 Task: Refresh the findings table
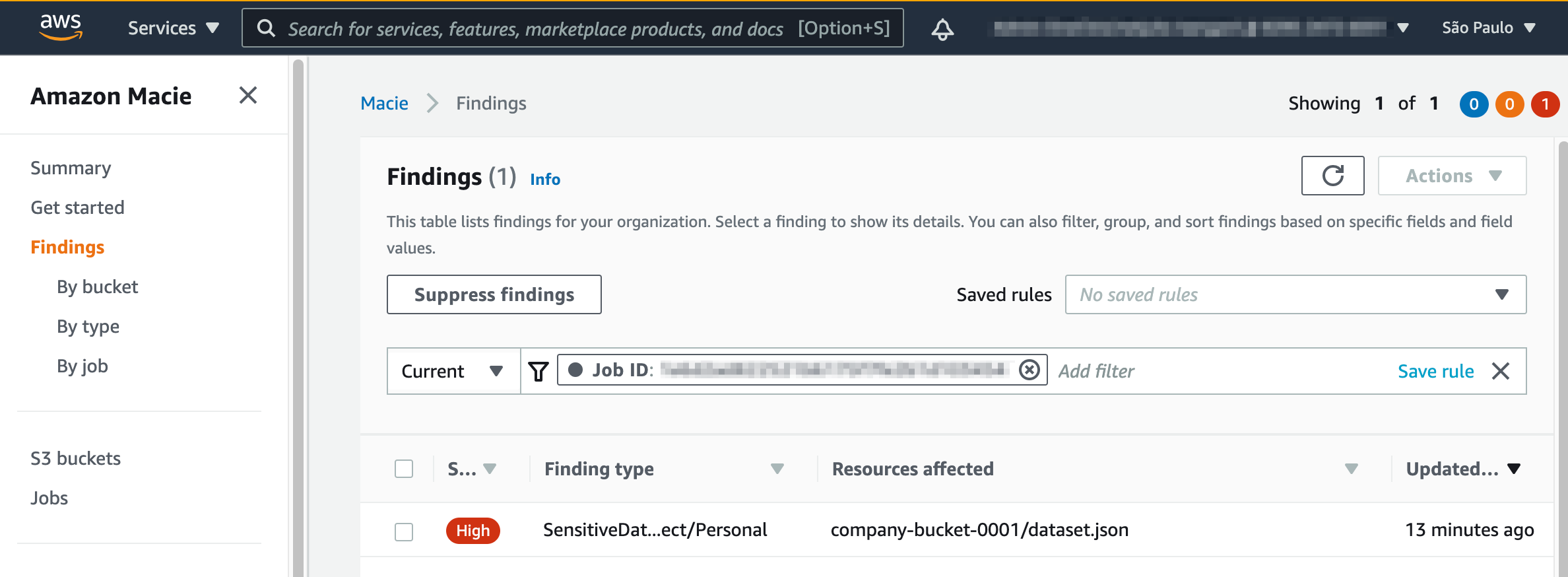coord(1332,176)
